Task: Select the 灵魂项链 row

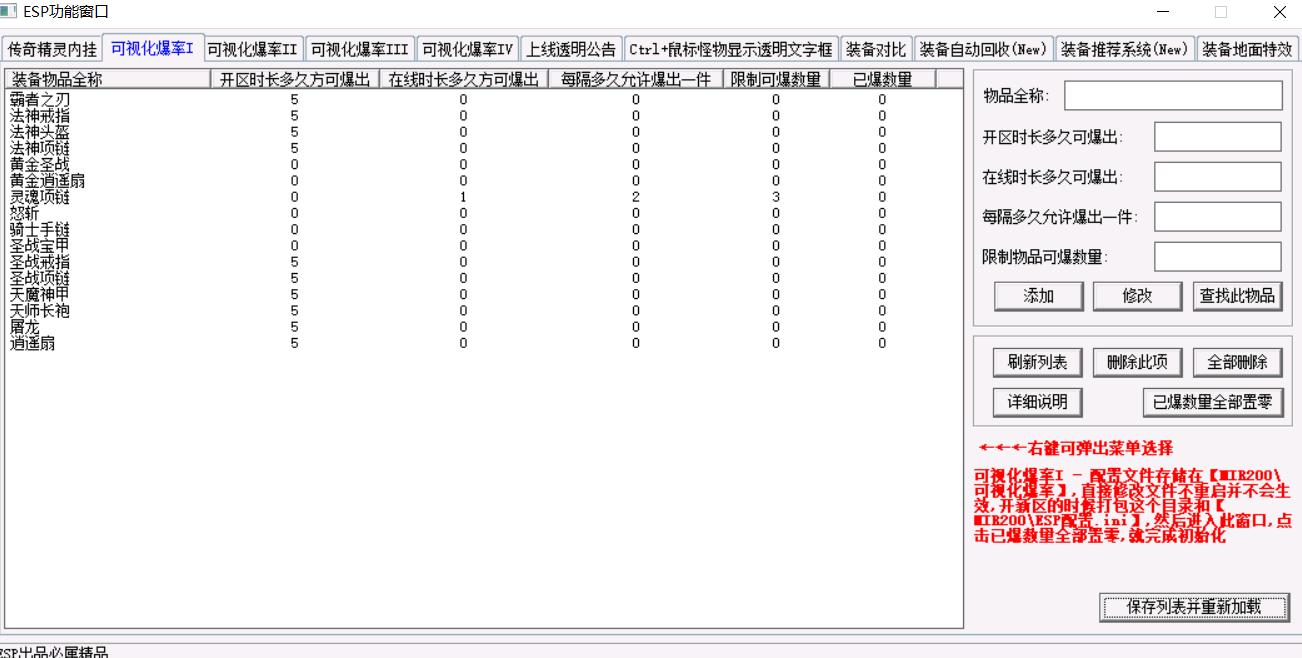Action: tap(484, 197)
